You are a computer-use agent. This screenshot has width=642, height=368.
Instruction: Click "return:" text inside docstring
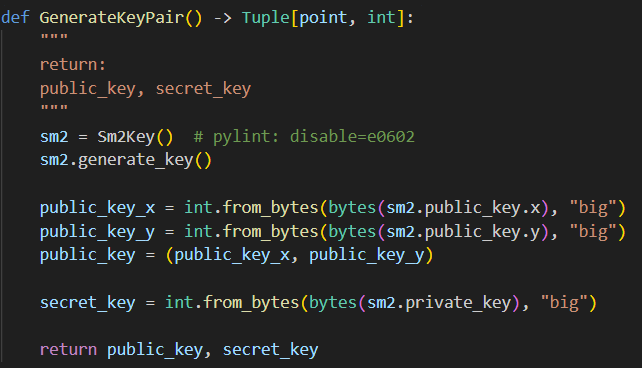tap(73, 65)
